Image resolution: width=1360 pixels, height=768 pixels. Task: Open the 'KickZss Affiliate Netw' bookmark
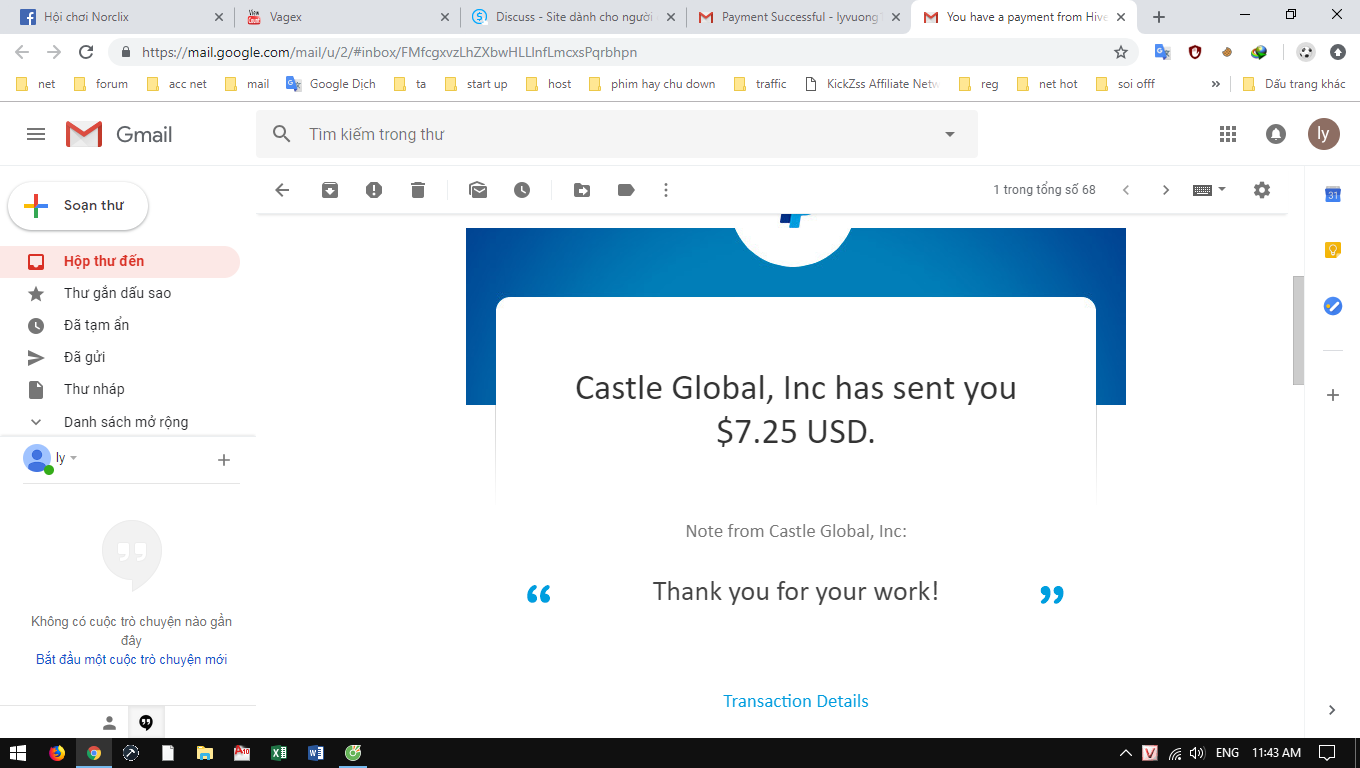click(x=872, y=84)
